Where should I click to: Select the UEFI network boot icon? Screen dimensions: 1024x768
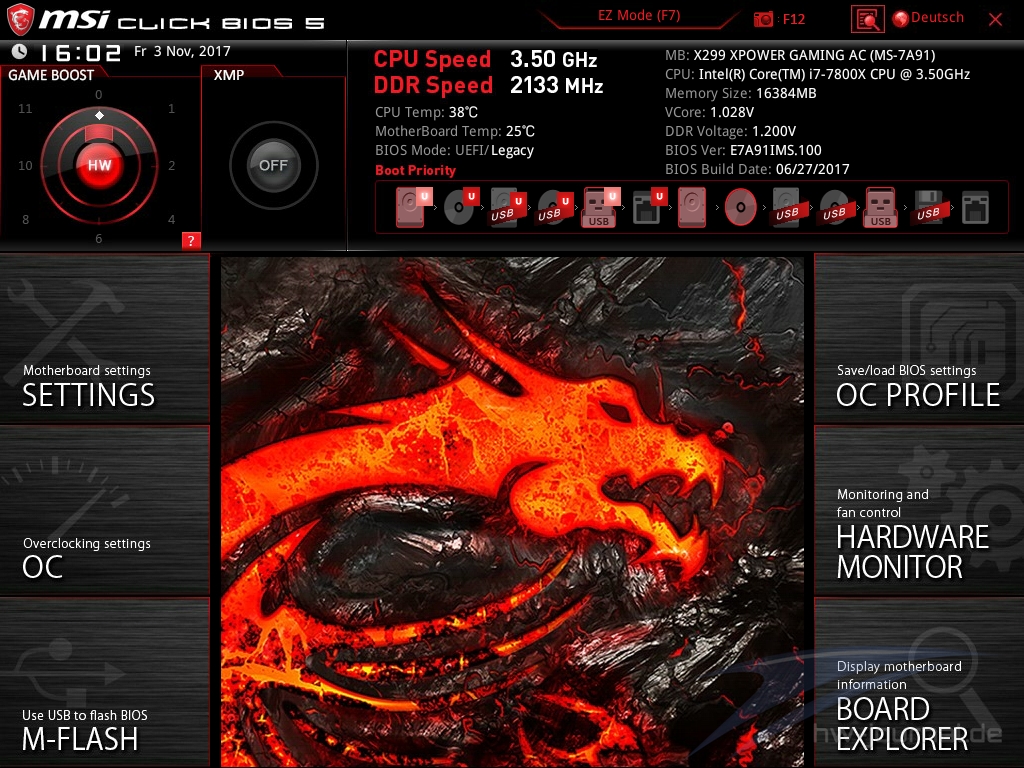tap(649, 208)
